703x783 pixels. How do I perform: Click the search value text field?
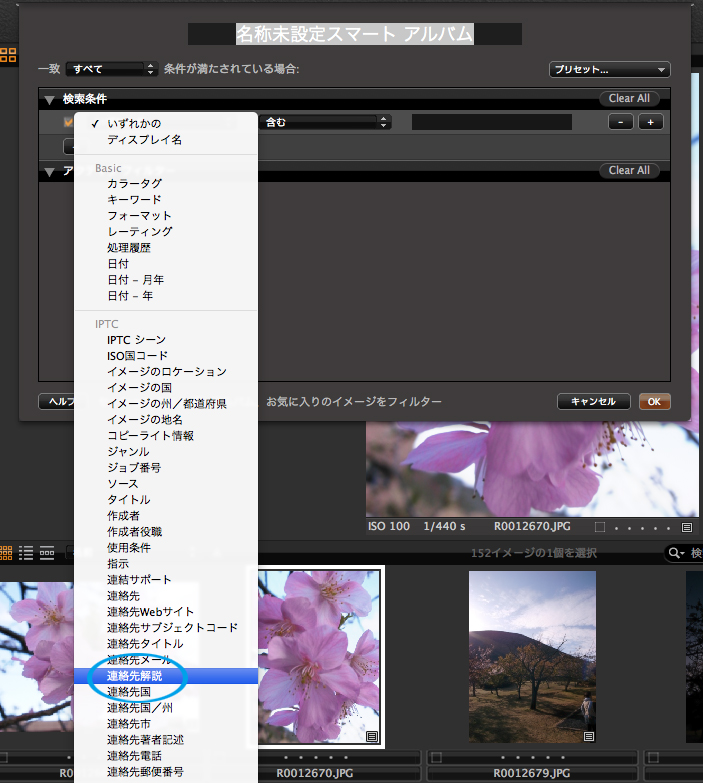point(491,122)
